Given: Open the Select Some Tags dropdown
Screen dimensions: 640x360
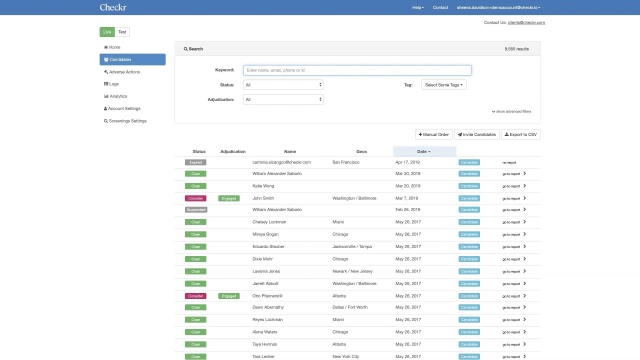Looking at the screenshot, I should [444, 85].
